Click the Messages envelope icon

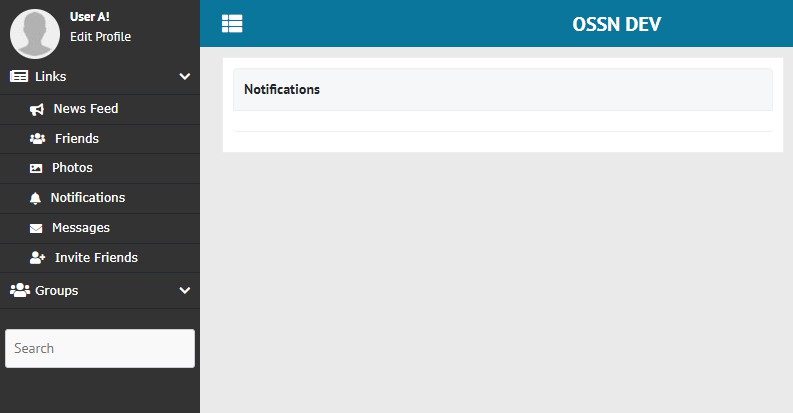tap(37, 228)
